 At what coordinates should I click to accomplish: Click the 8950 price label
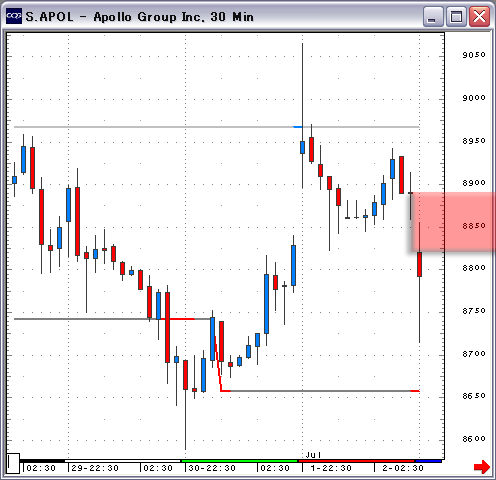(x=474, y=141)
